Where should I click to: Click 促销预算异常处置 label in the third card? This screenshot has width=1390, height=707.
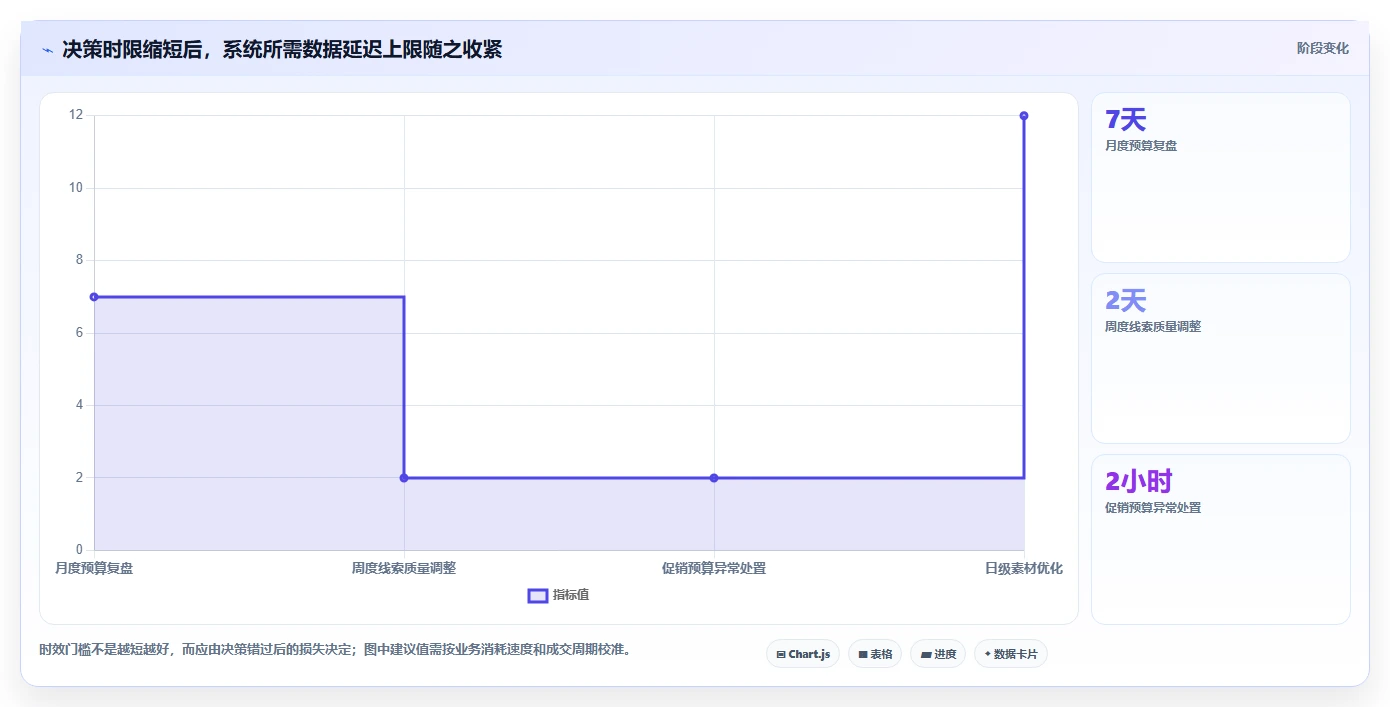coord(1153,508)
